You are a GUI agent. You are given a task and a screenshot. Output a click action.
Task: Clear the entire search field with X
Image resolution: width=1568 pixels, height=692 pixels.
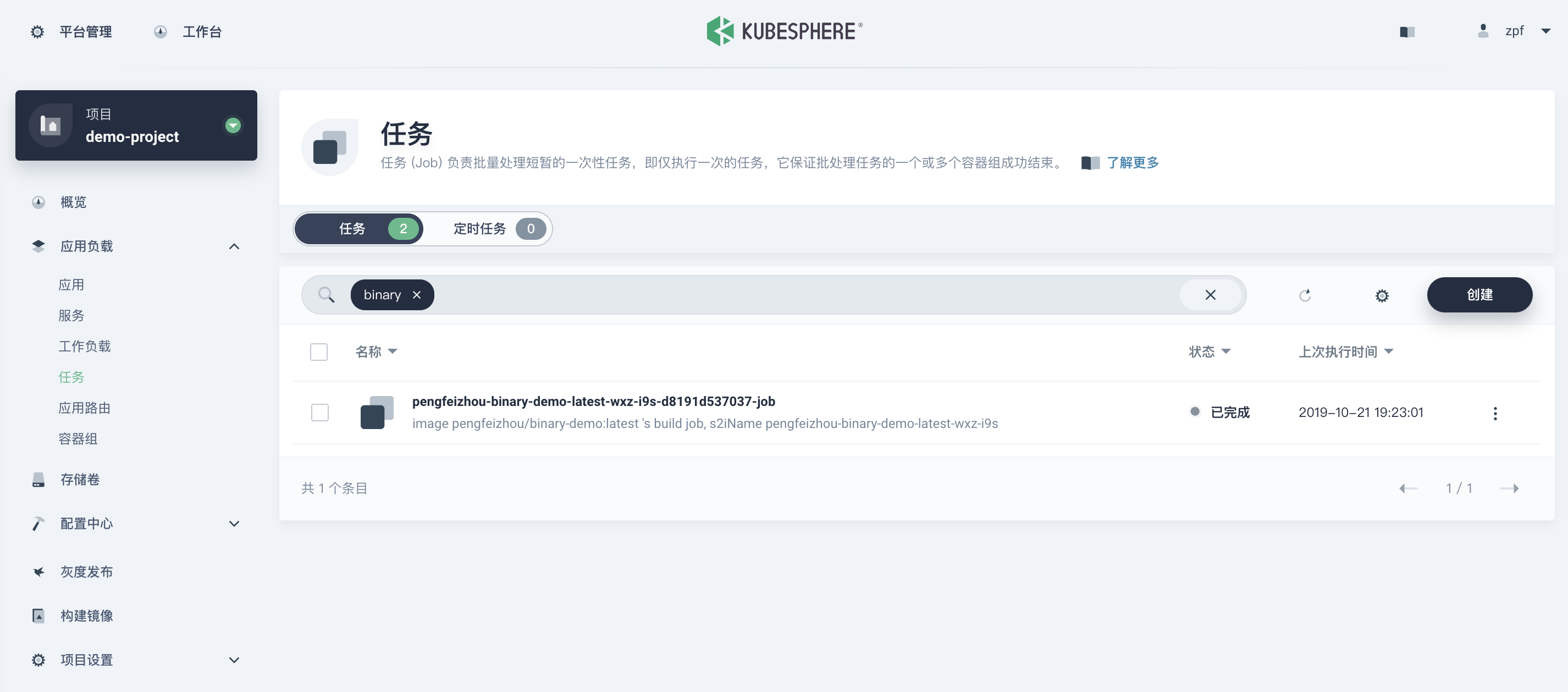(1210, 295)
